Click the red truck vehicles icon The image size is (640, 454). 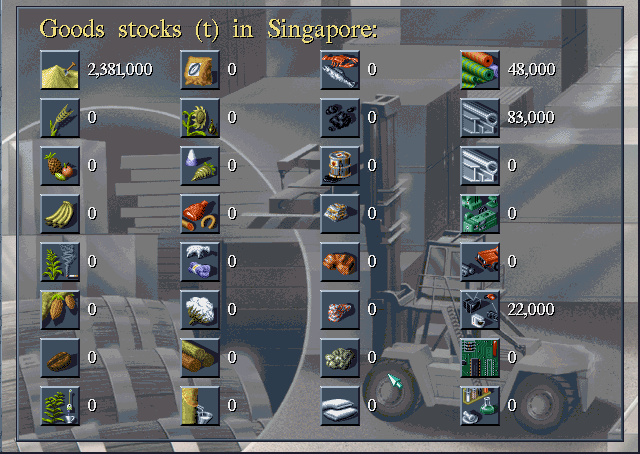point(480,262)
